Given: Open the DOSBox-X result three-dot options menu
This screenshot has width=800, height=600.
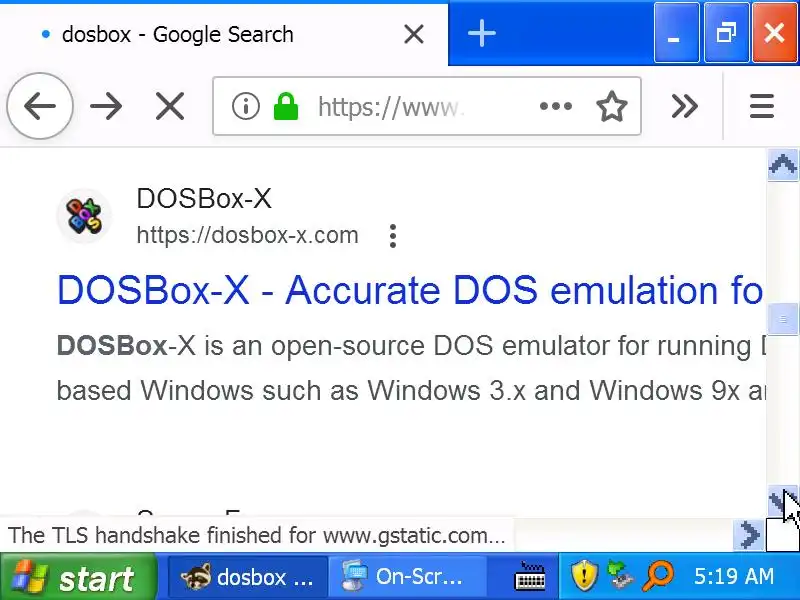Looking at the screenshot, I should (392, 236).
